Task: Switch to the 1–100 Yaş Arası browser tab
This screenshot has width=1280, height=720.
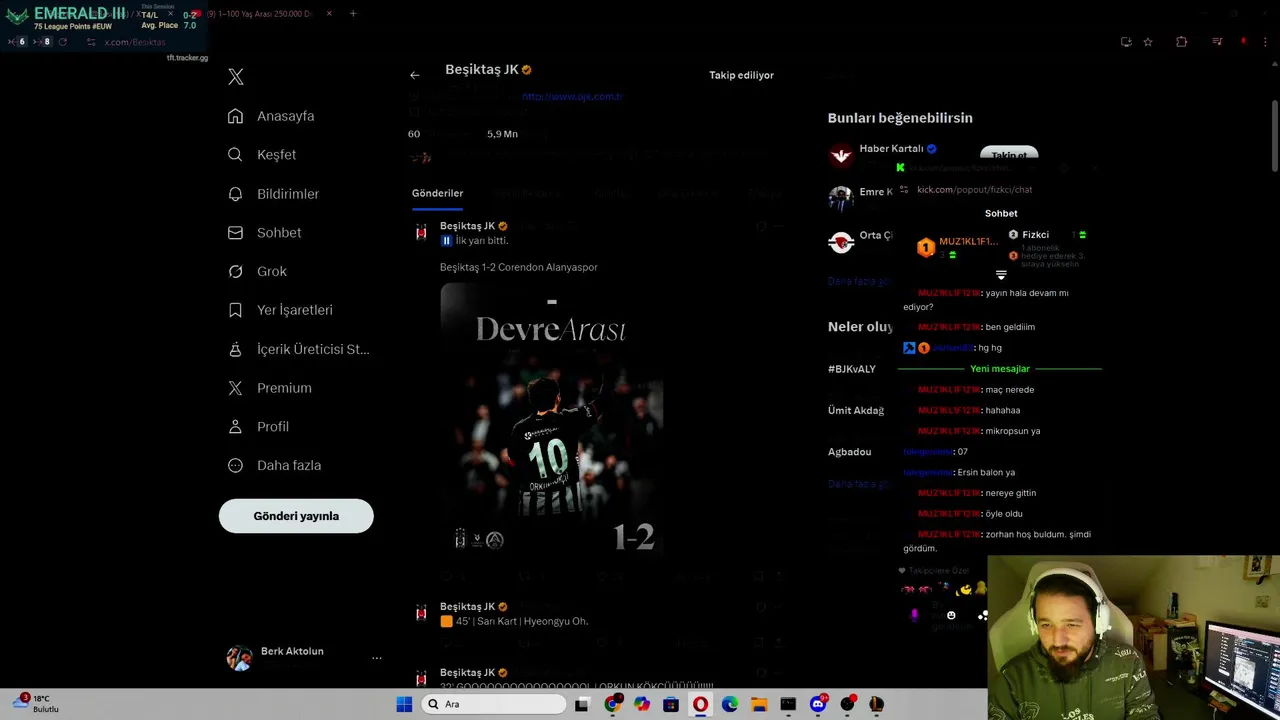Action: pos(261,14)
